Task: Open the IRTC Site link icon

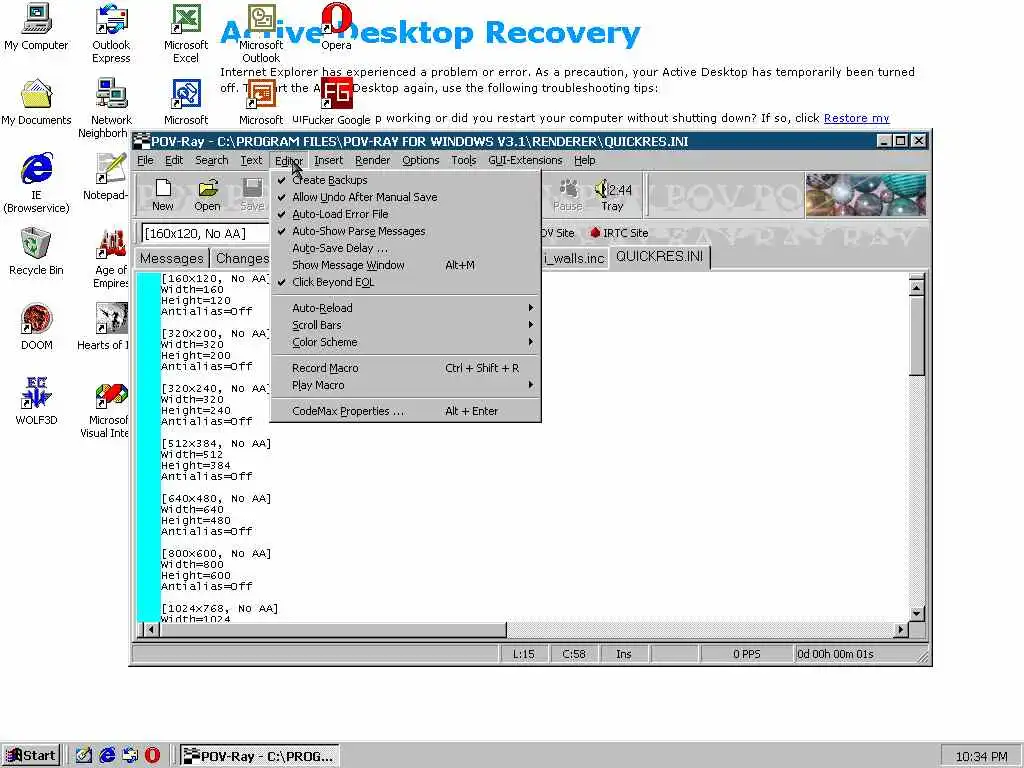Action: click(x=618, y=232)
